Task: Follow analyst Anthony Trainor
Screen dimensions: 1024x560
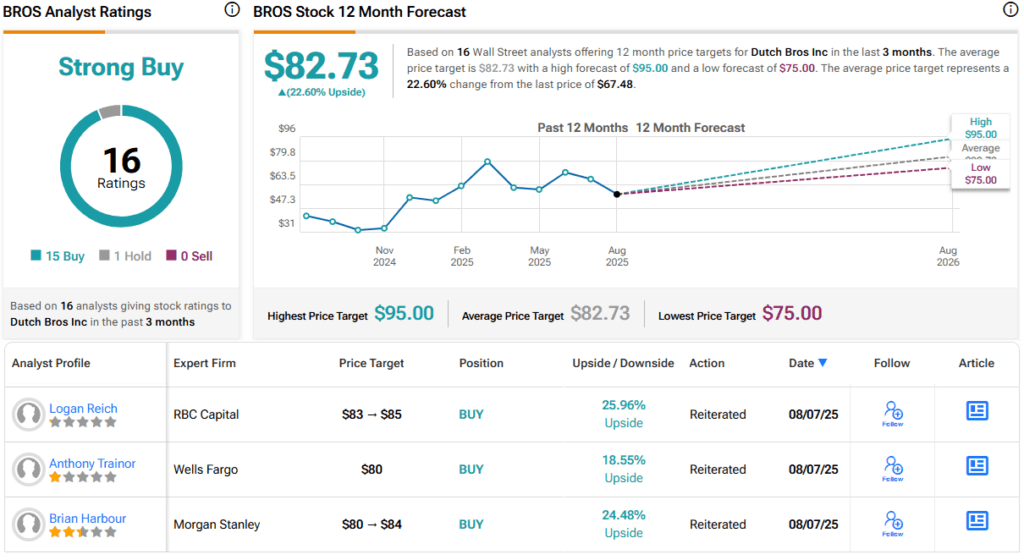Action: click(x=893, y=469)
